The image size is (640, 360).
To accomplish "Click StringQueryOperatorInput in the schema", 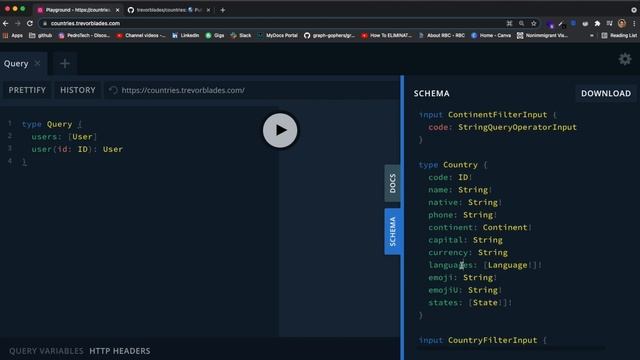I will click(x=517, y=127).
